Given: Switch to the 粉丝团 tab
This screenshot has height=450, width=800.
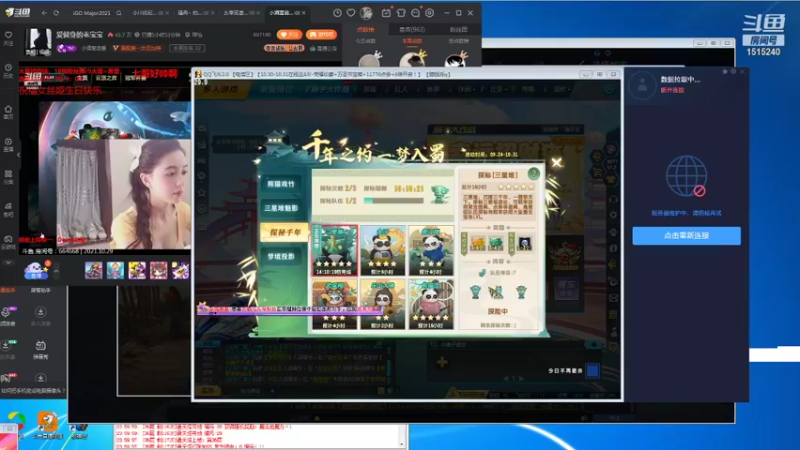Looking at the screenshot, I should click(458, 29).
